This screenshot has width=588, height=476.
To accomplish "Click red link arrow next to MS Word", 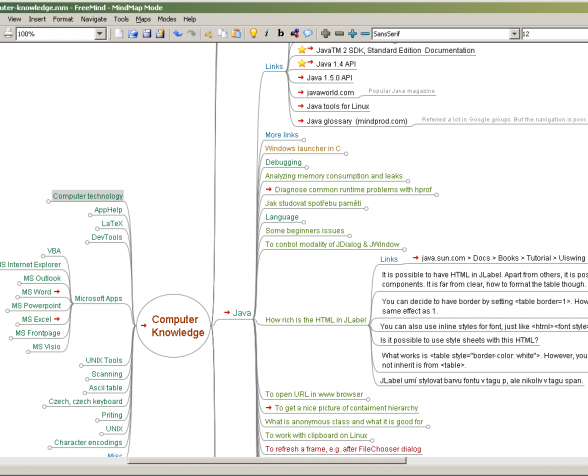I will pyautogui.click(x=57, y=291).
